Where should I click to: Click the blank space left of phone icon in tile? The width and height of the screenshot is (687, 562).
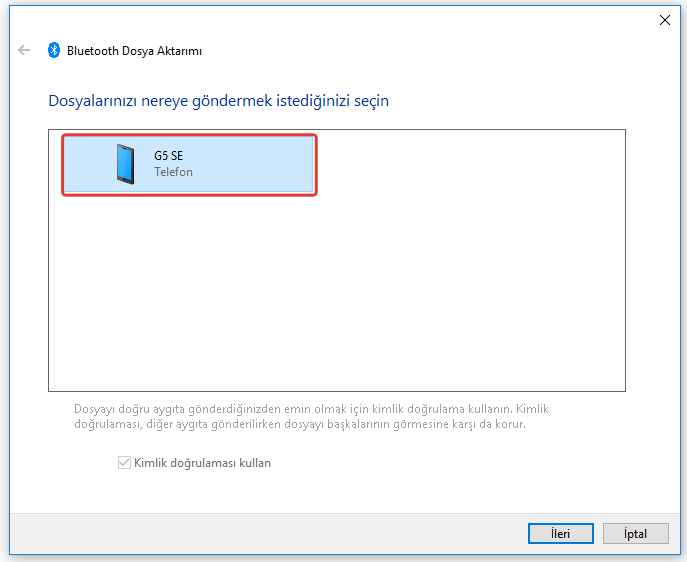click(x=85, y=164)
